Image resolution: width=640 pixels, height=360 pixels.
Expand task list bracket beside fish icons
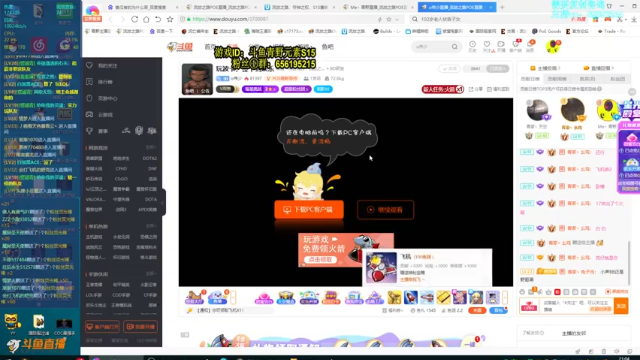pos(233,297)
